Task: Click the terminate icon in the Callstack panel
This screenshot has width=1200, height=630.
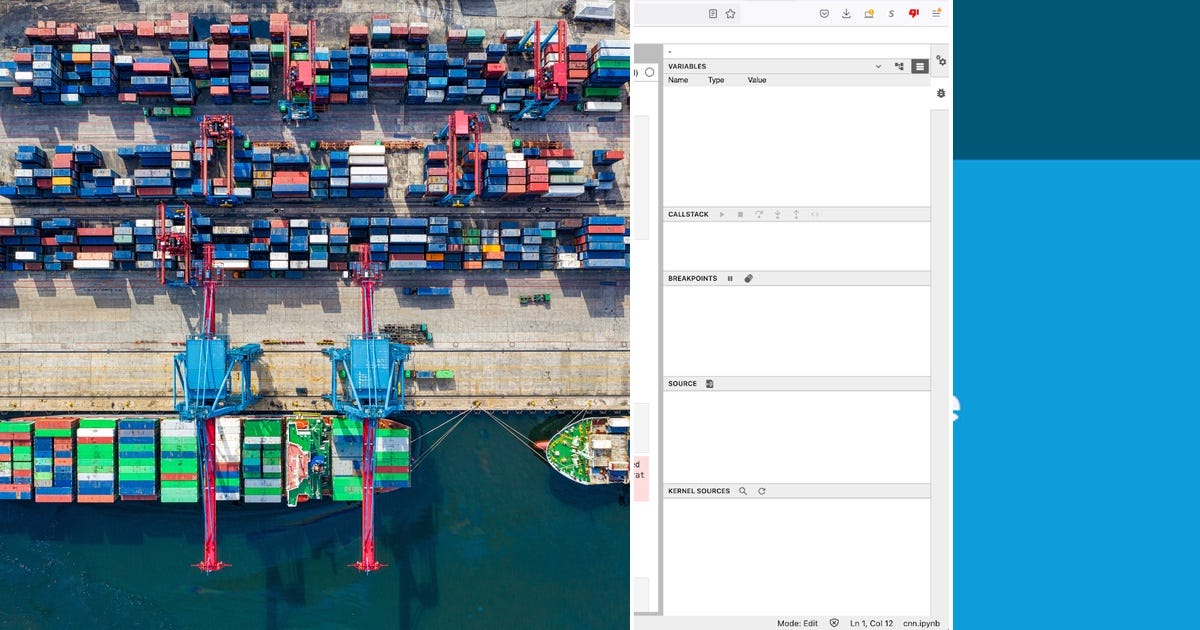Action: tap(741, 214)
